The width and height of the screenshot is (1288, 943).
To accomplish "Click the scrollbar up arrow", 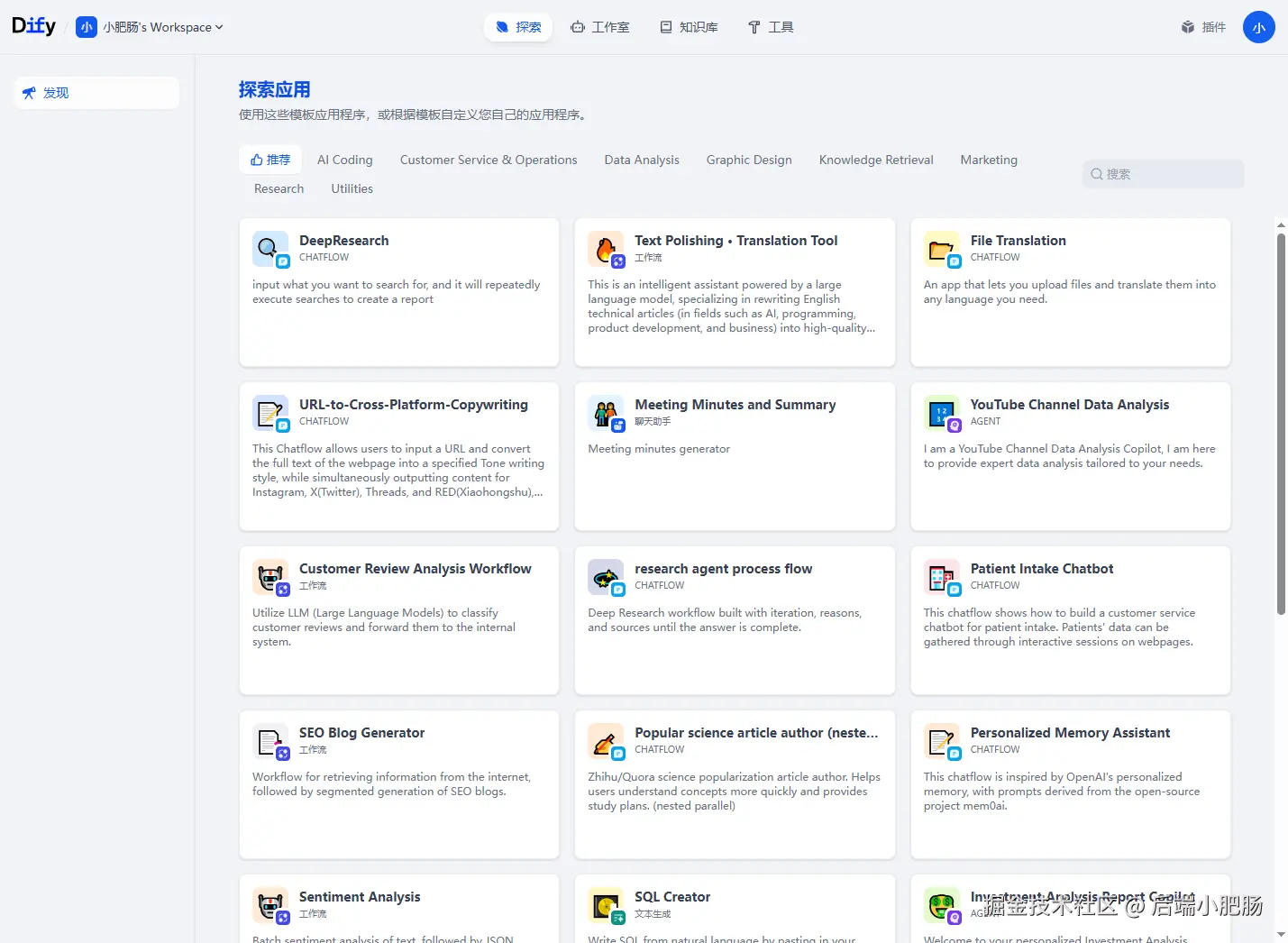I will [x=1281, y=225].
